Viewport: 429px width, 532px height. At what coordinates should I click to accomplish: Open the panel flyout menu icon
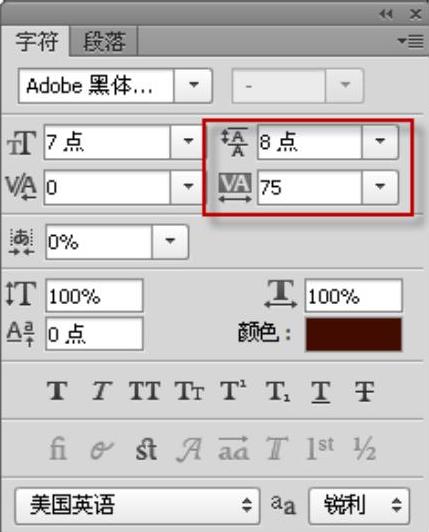(411, 41)
